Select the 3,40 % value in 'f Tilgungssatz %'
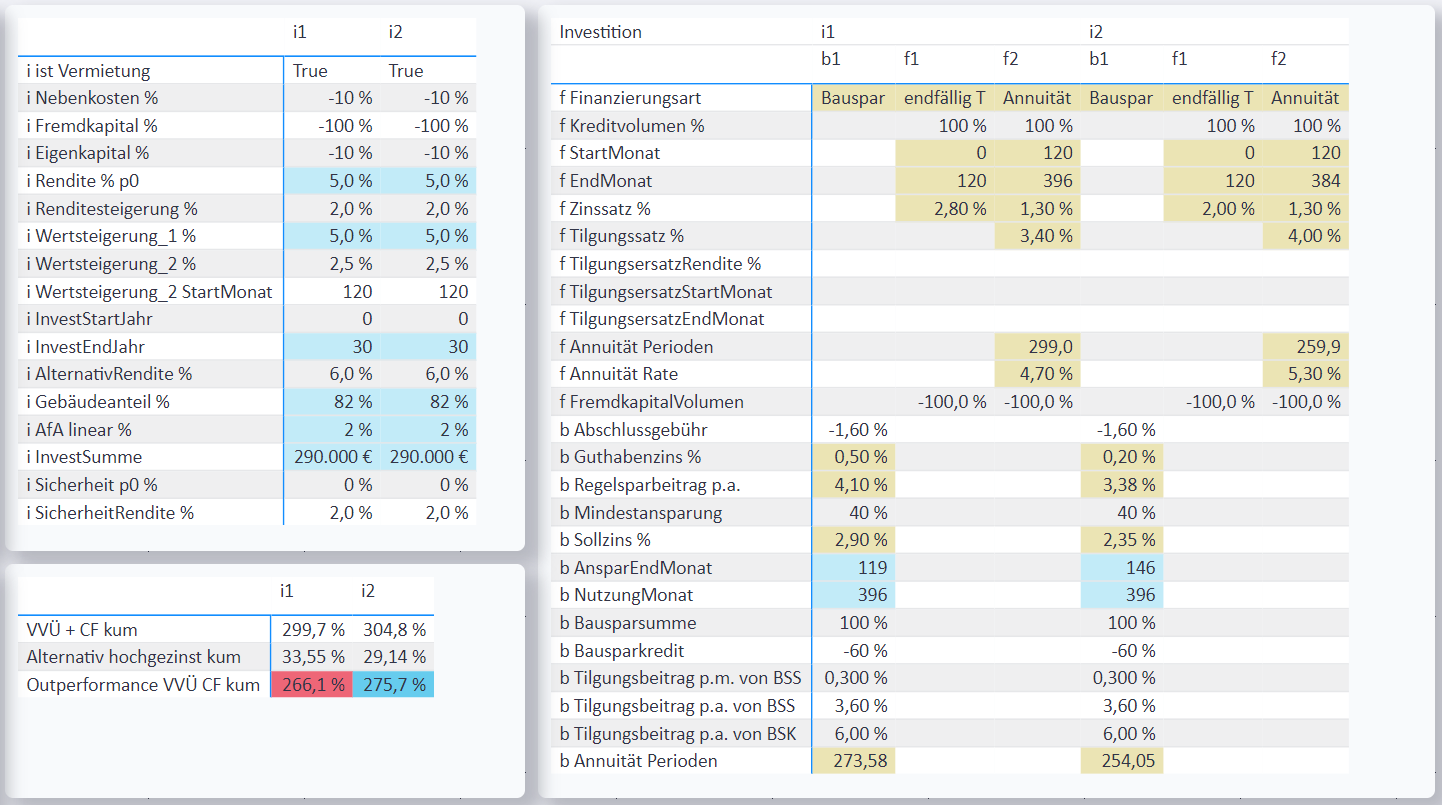 (1038, 236)
